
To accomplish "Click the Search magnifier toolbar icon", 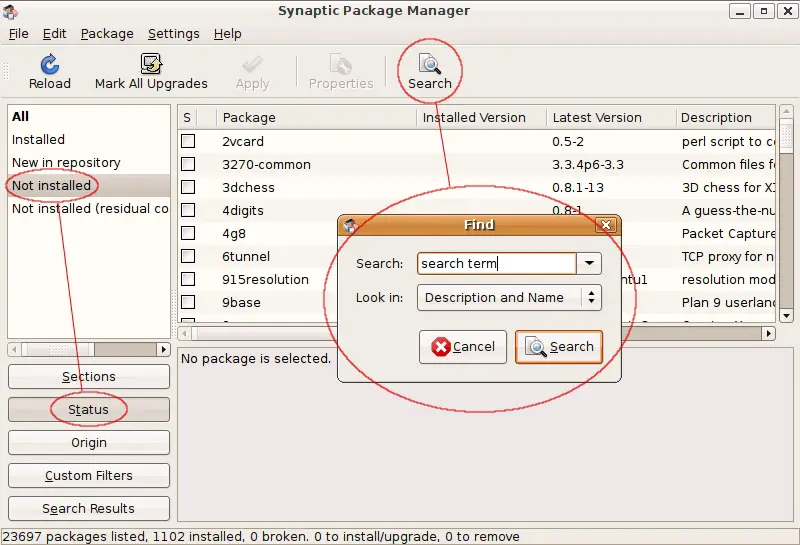I will pyautogui.click(x=430, y=64).
